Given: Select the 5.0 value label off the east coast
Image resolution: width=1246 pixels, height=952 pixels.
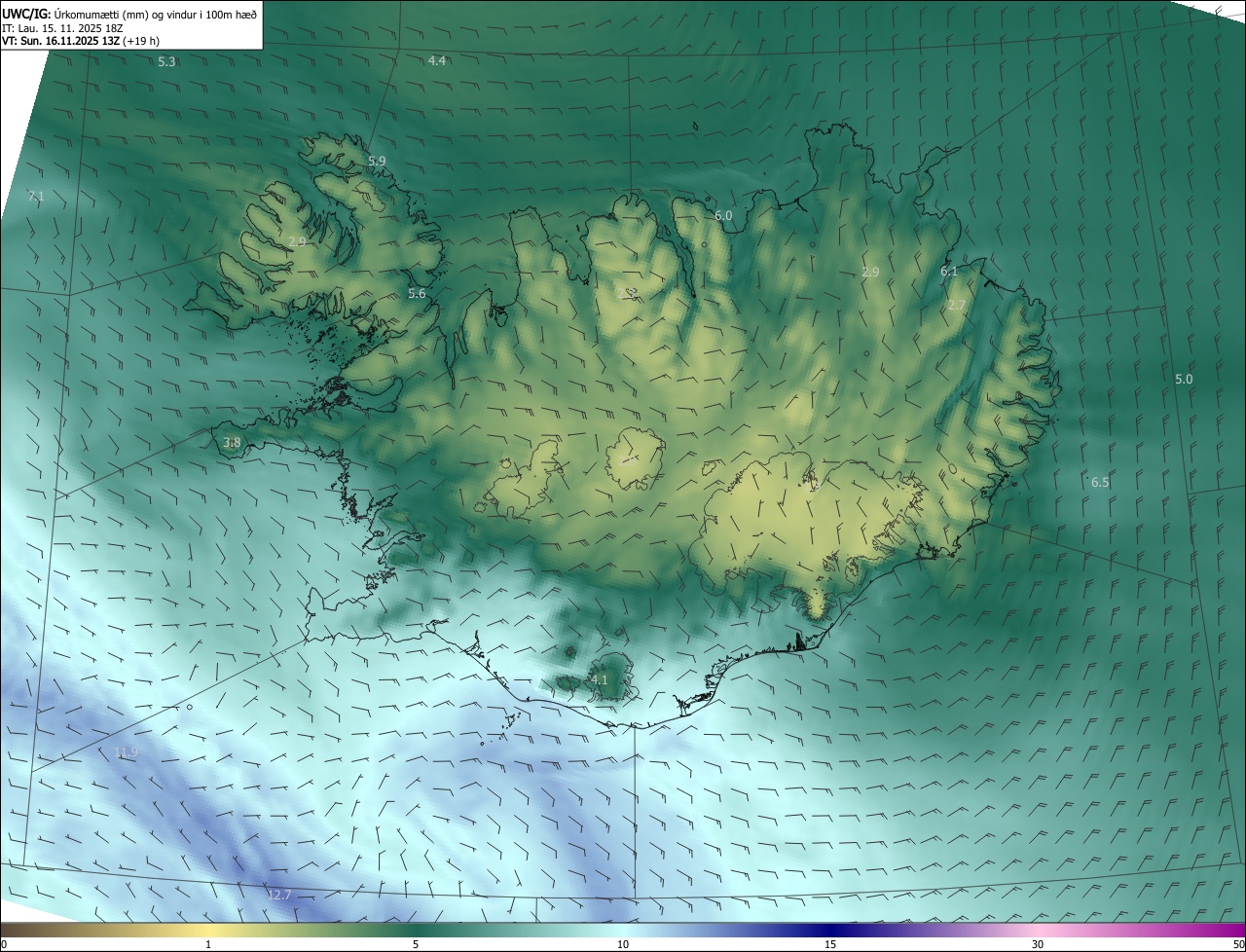Looking at the screenshot, I should pyautogui.click(x=1184, y=380).
